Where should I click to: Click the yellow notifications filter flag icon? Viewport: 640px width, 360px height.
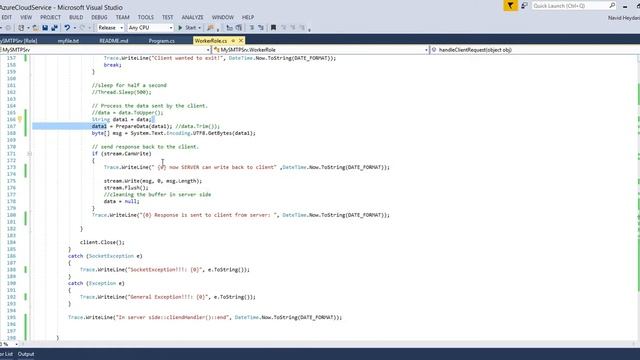click(x=510, y=6)
